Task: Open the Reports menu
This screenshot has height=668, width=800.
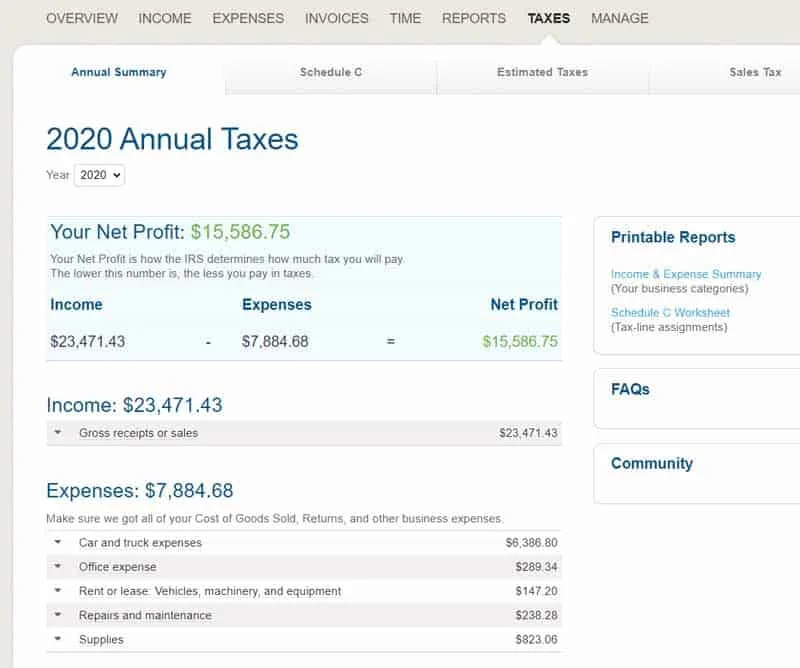Action: click(x=474, y=18)
